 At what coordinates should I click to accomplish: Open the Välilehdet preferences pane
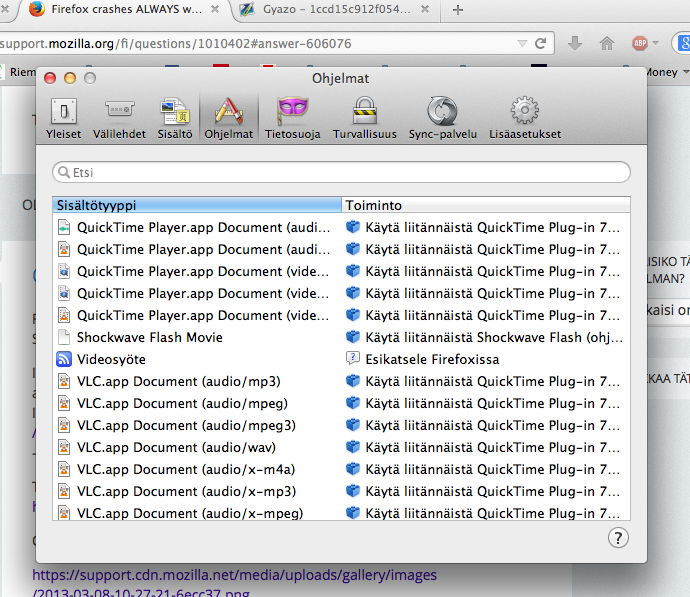pyautogui.click(x=119, y=119)
